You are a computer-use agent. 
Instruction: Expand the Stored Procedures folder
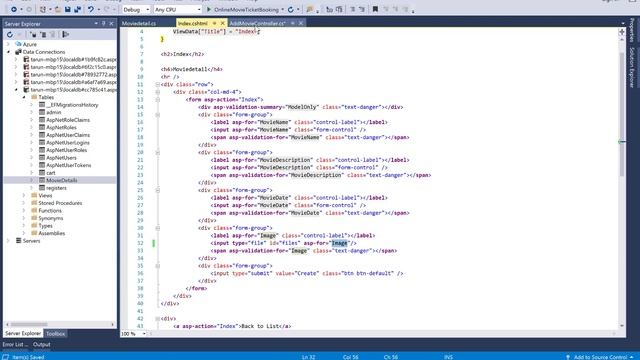click(24, 203)
